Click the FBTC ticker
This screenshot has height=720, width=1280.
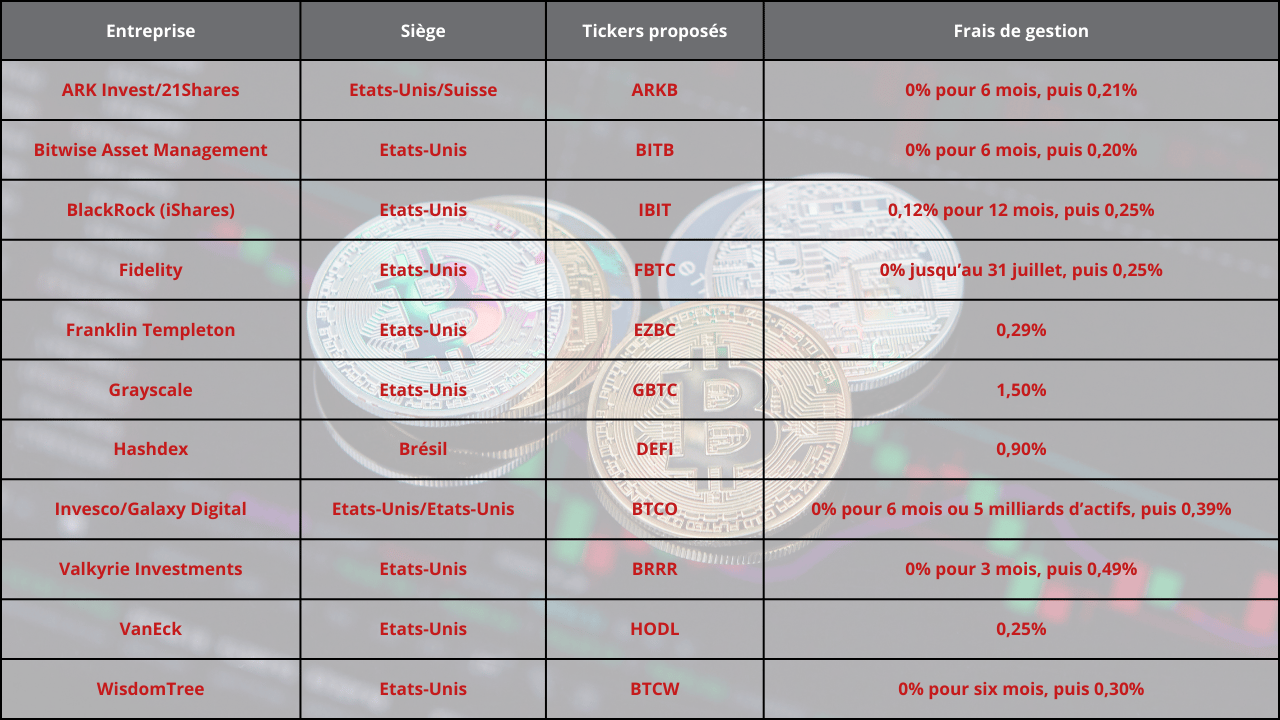(x=655, y=270)
